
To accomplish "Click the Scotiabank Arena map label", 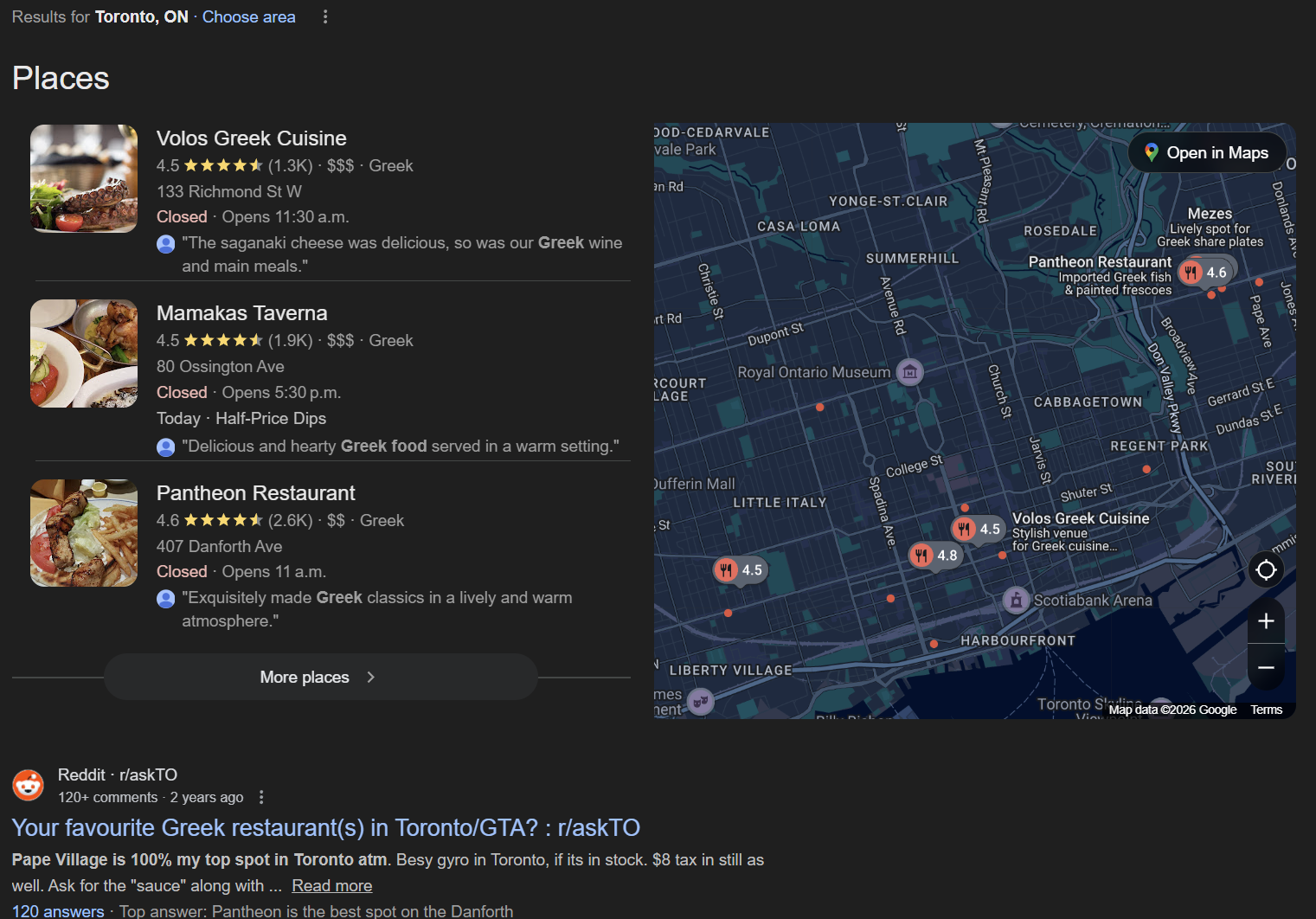I will (1093, 601).
